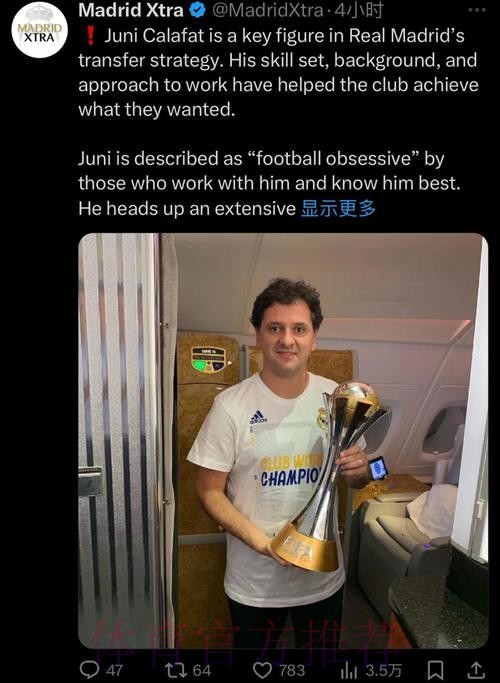Click the like count 783
The image size is (500, 683).
point(292,670)
